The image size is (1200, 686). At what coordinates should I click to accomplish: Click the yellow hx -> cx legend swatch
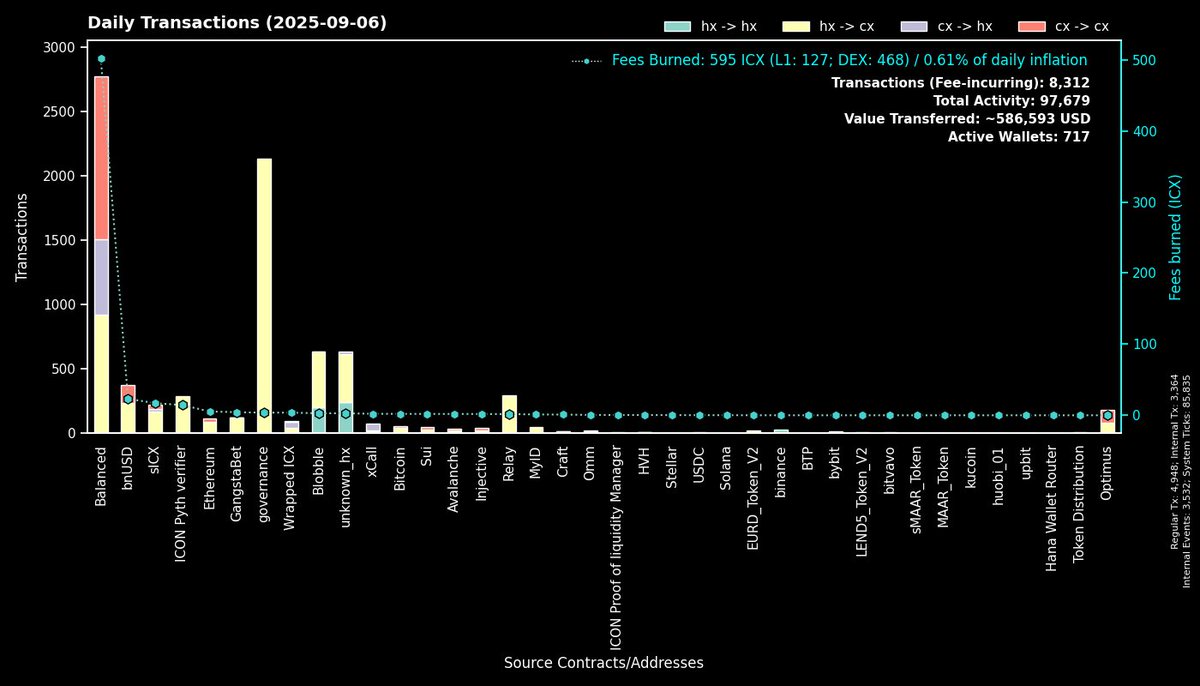point(794,26)
